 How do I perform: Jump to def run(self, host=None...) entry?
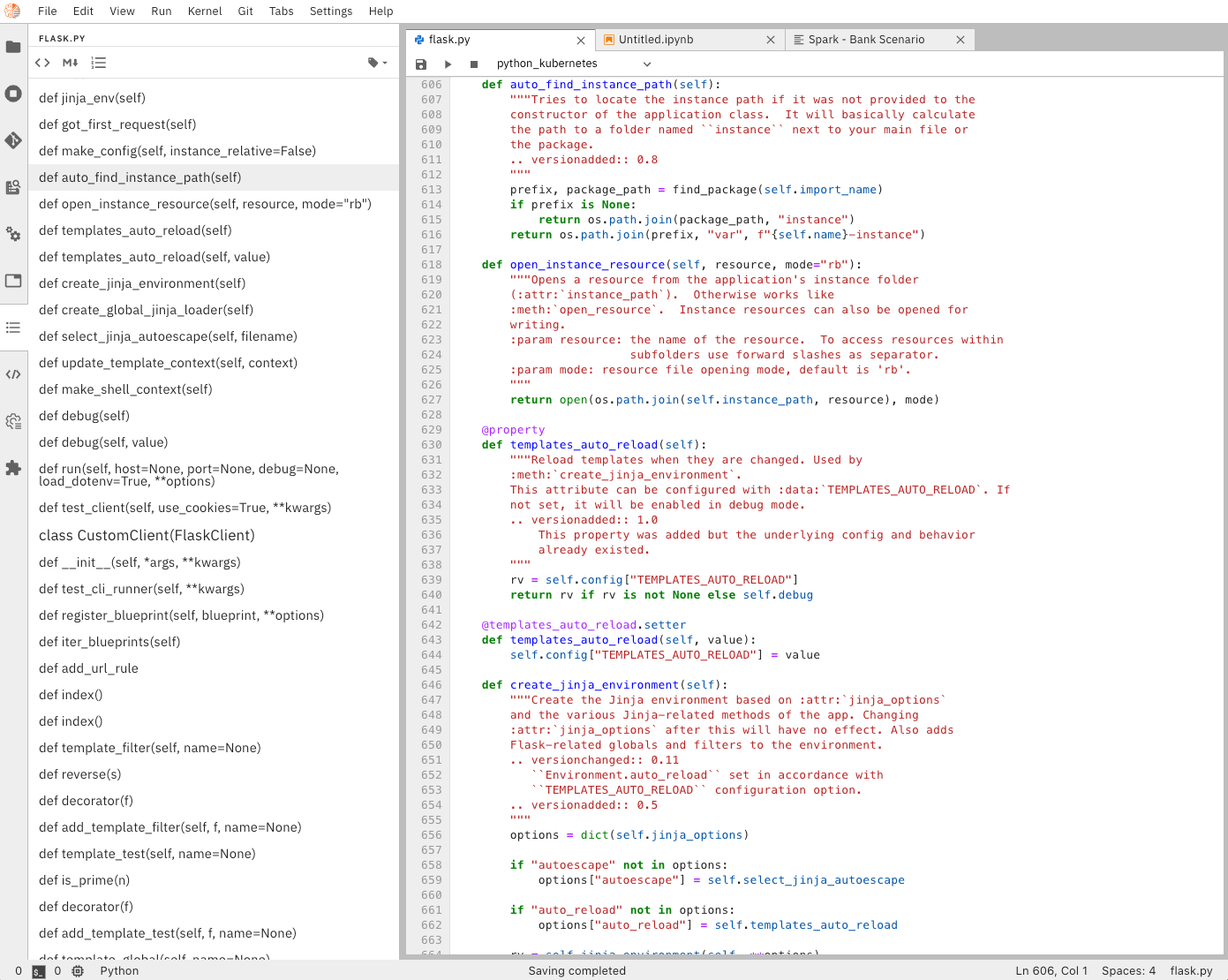tap(213, 475)
